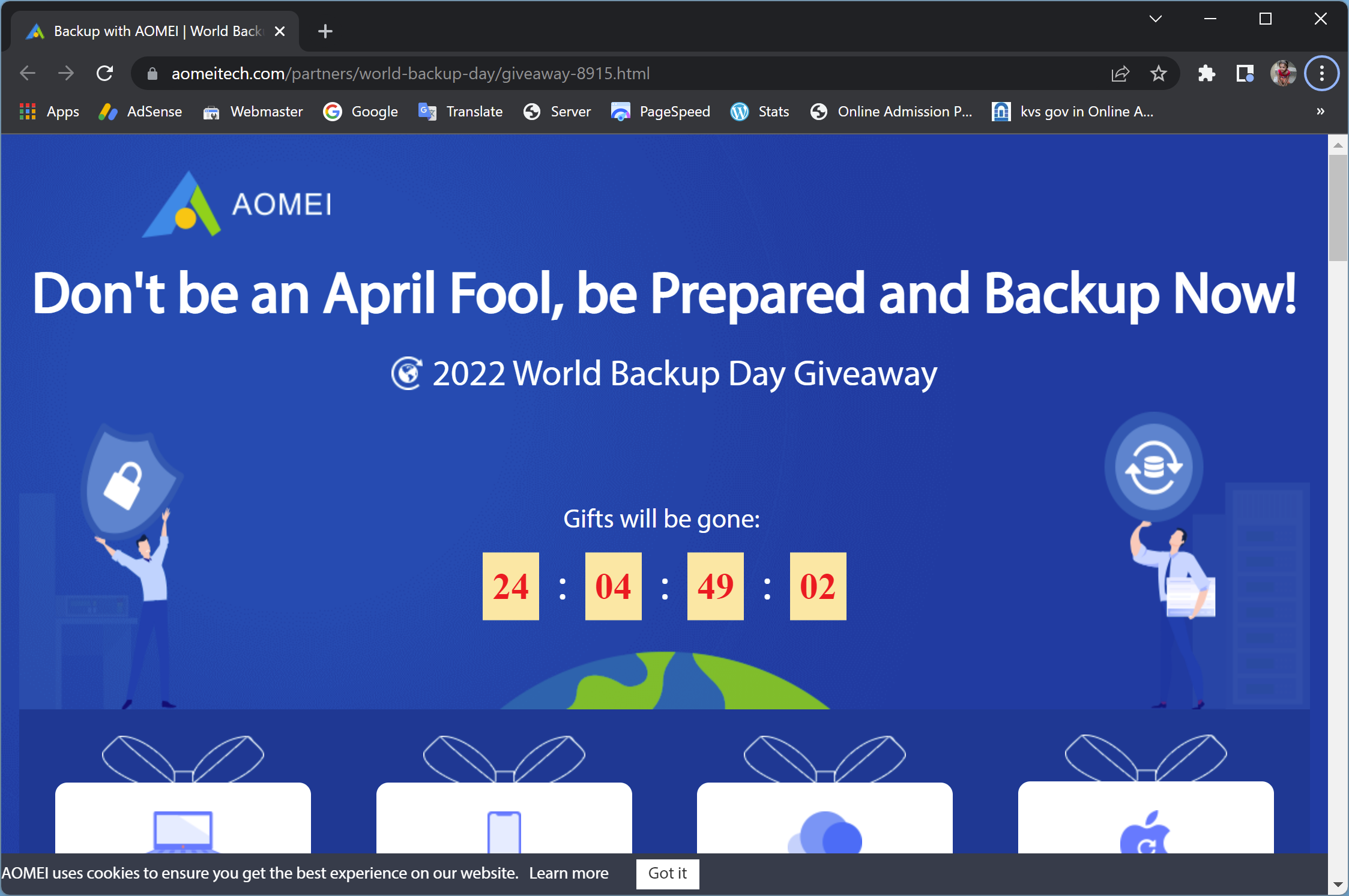Click the scrollbar down arrow
This screenshot has height=896, width=1349.
pyautogui.click(x=1338, y=885)
